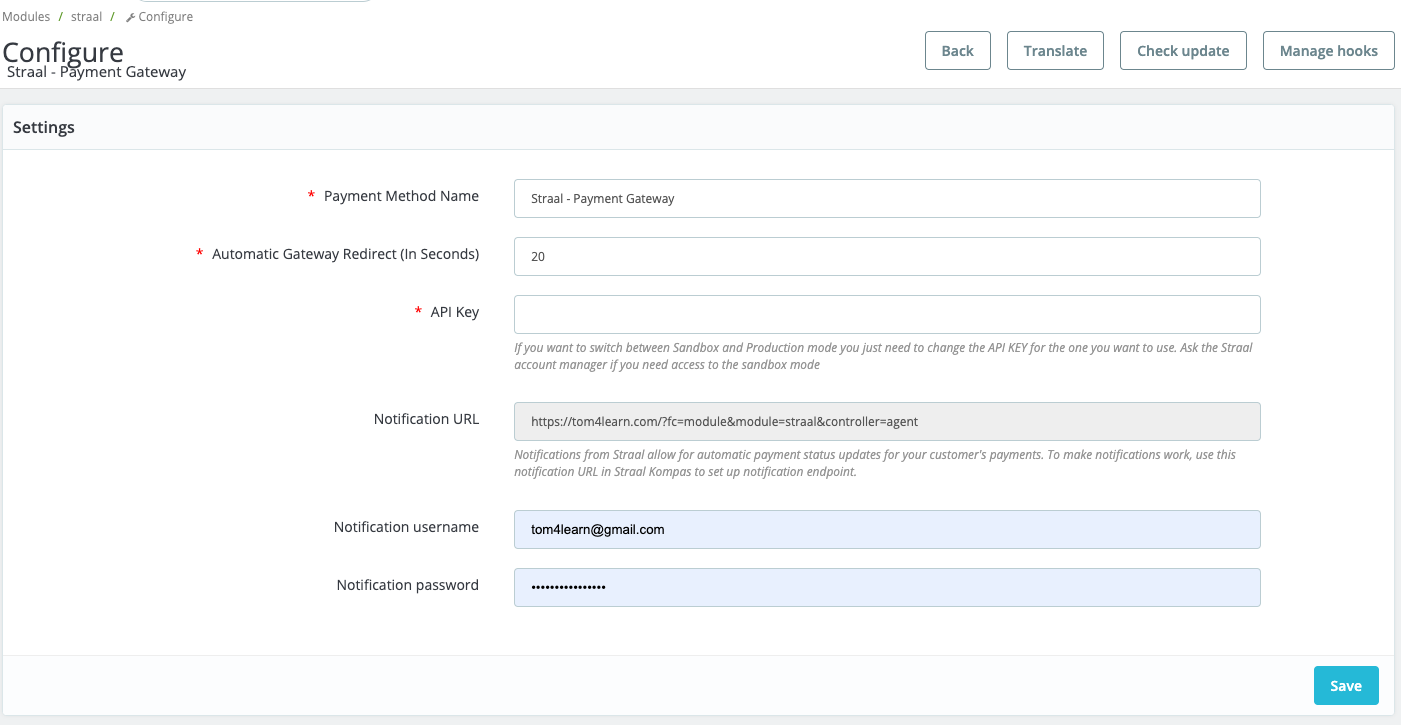Click the Payment Method Name label
This screenshot has width=1401, height=725.
click(401, 196)
